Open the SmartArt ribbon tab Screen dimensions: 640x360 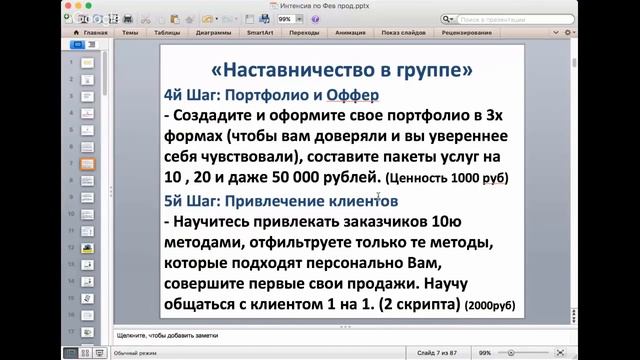260,33
